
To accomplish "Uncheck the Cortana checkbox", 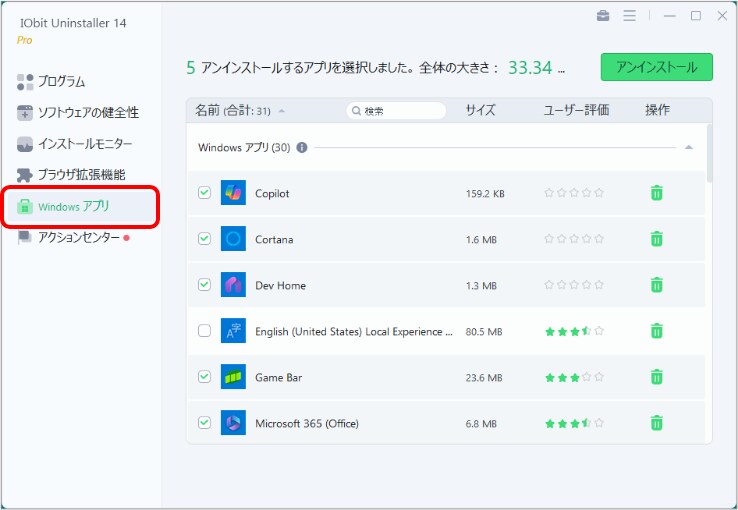I will pos(204,239).
